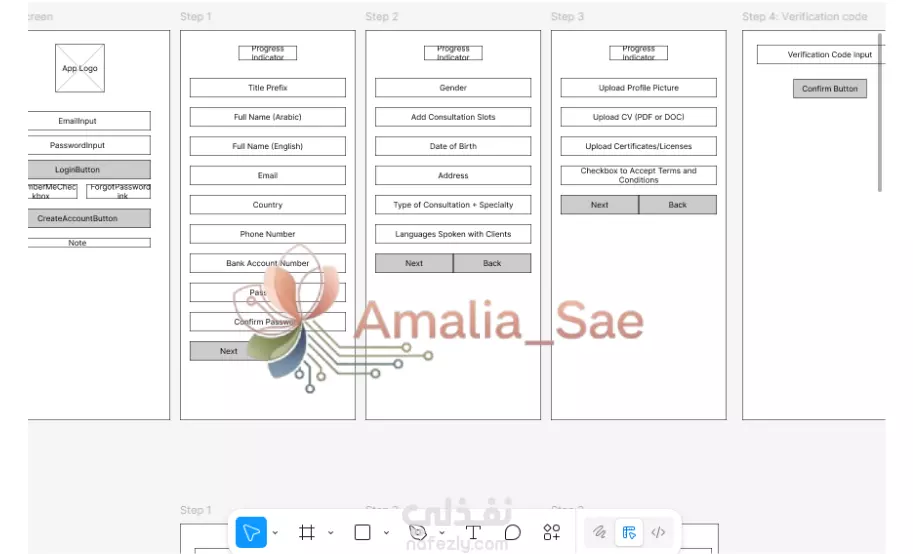This screenshot has height=554, width=913.
Task: Select the Phone Number field
Action: (x=267, y=234)
